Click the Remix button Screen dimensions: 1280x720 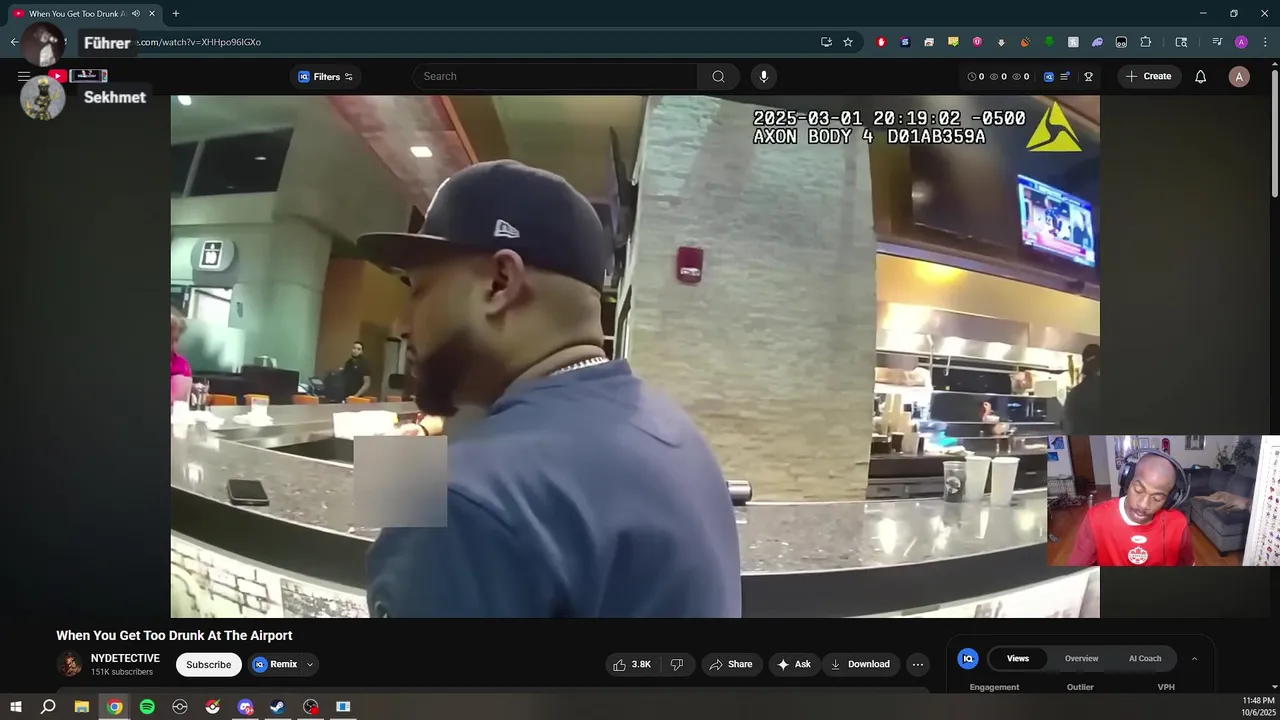click(275, 664)
